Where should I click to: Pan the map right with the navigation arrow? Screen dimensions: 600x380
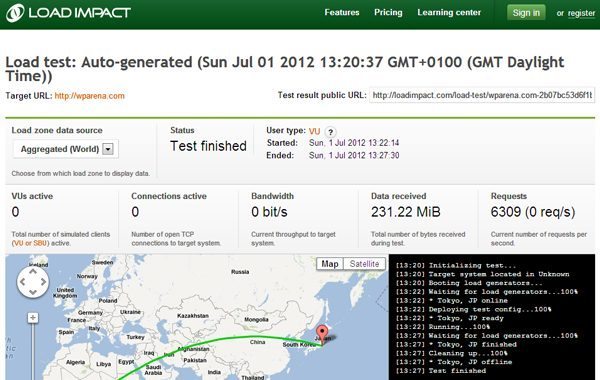pos(44,282)
